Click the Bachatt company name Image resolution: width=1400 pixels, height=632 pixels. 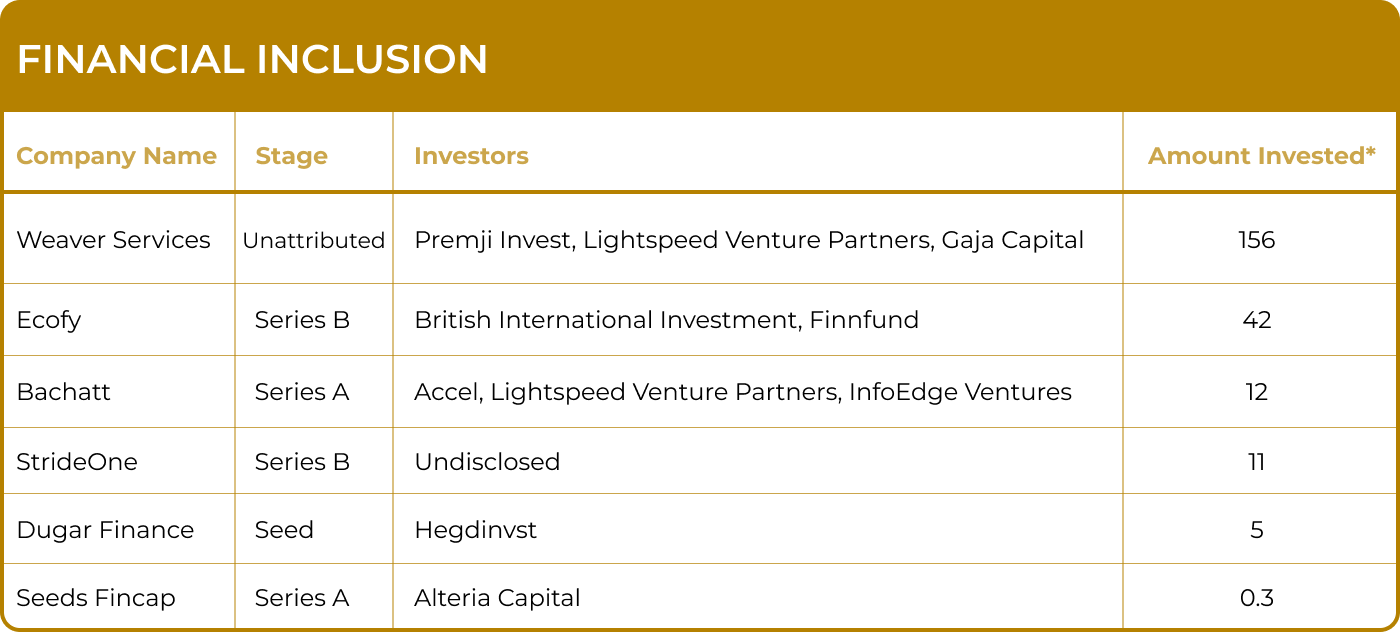point(64,392)
